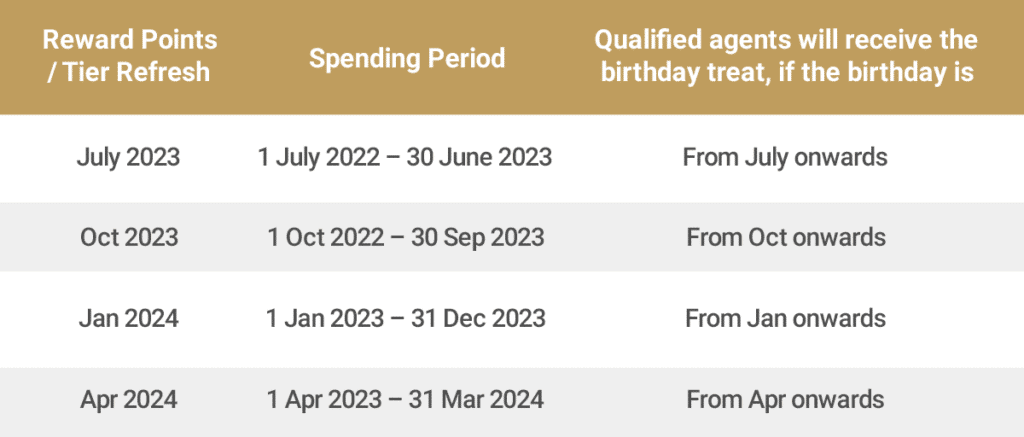Select the '1 Oct 2022' start date text

pos(325,237)
